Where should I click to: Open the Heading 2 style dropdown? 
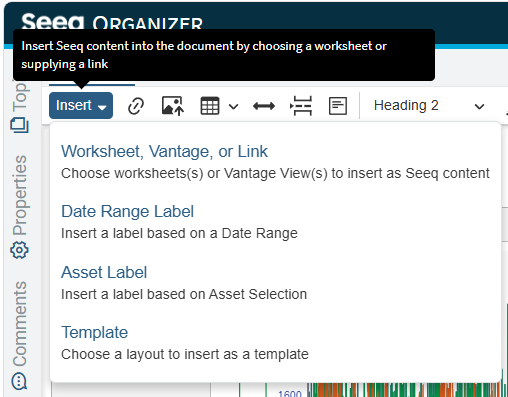[429, 106]
